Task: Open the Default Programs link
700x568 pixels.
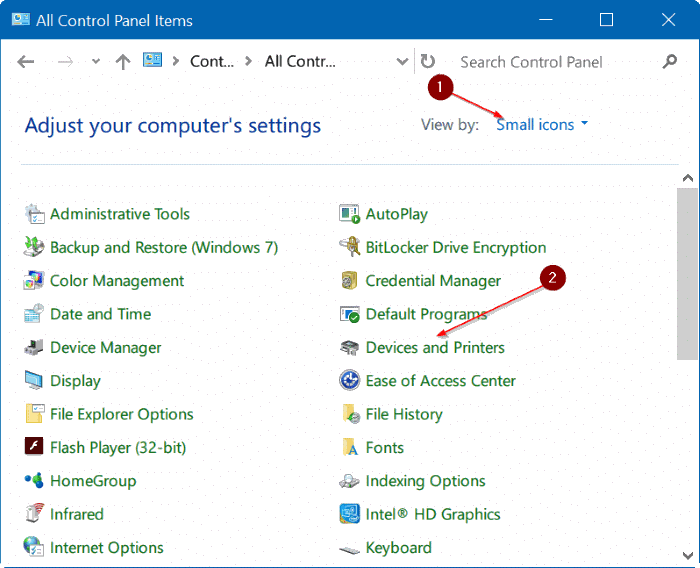Action: click(x=426, y=315)
